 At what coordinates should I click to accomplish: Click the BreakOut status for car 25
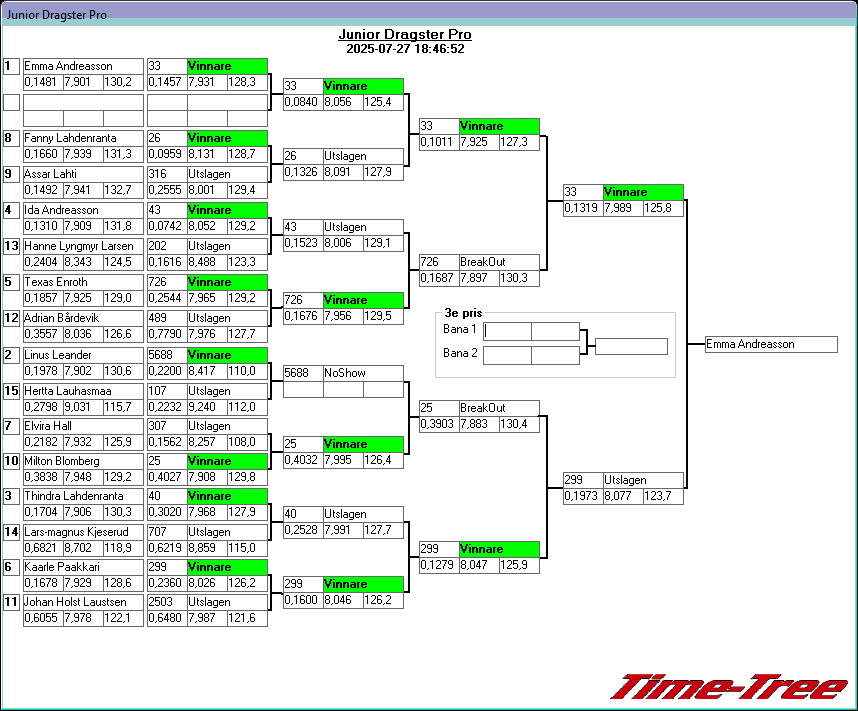pyautogui.click(x=499, y=408)
